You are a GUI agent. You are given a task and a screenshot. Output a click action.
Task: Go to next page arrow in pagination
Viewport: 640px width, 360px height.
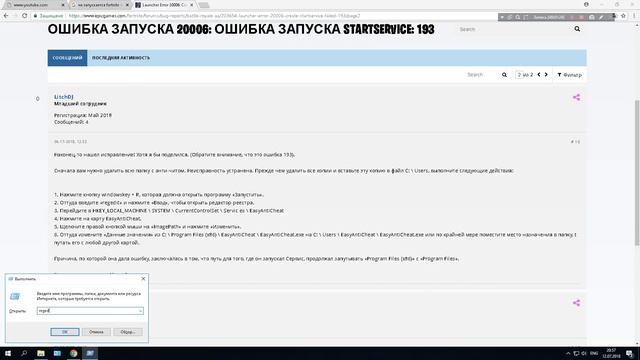546,75
